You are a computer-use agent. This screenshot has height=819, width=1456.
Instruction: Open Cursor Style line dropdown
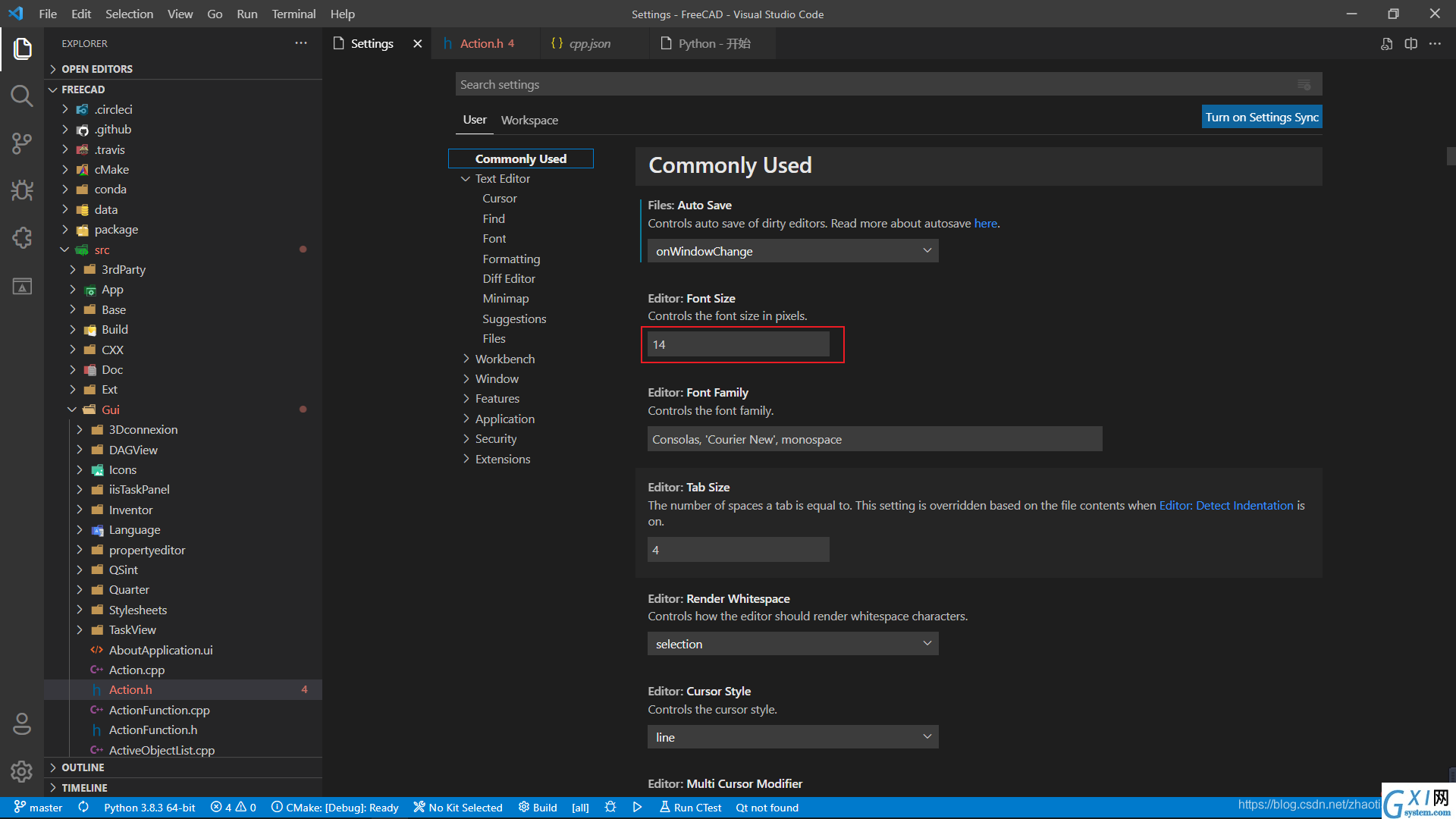(x=792, y=737)
